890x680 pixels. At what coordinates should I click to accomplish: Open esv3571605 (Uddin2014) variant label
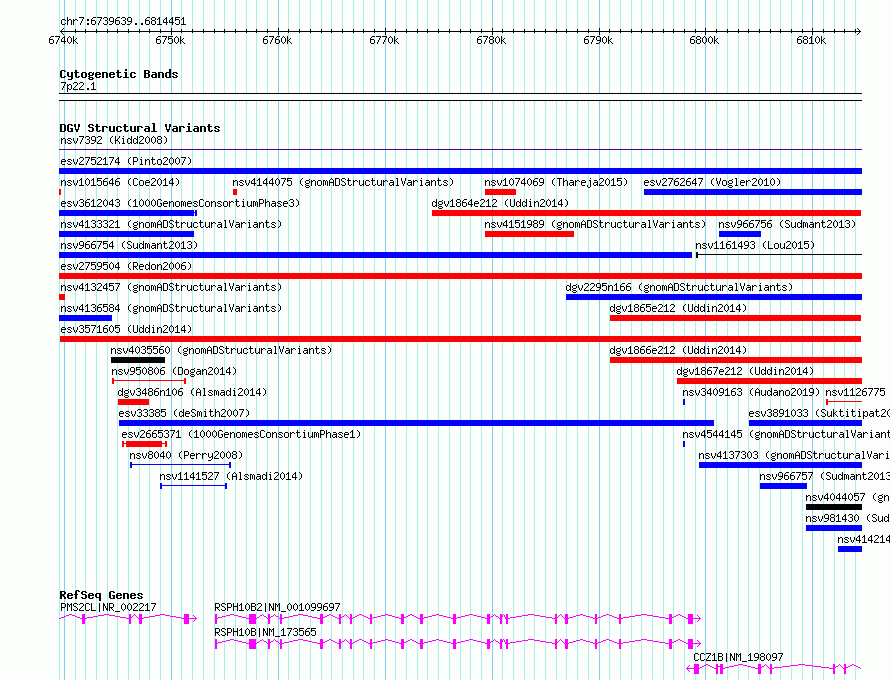click(x=126, y=329)
